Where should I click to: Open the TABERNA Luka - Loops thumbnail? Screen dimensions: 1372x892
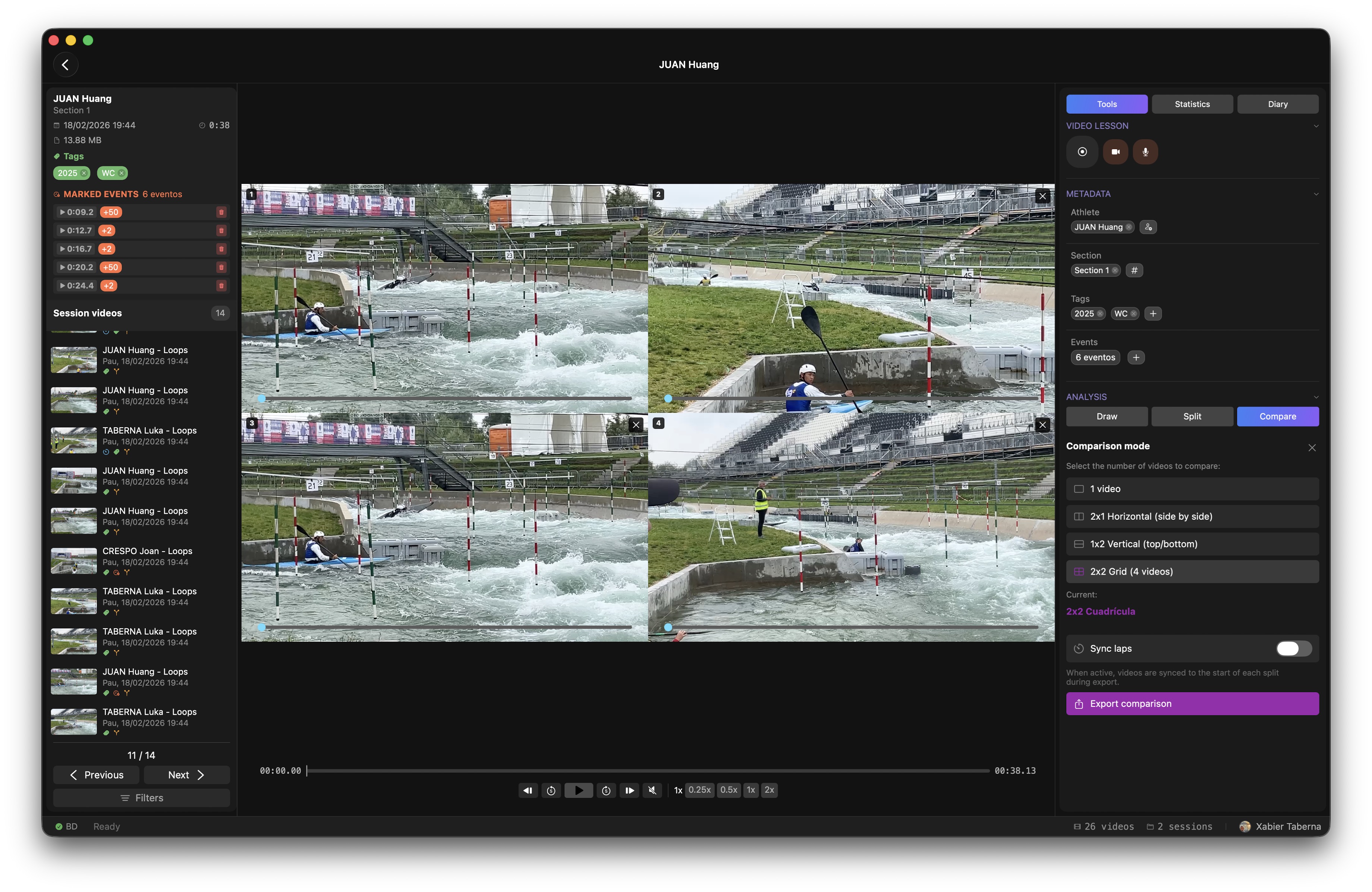coord(73,440)
